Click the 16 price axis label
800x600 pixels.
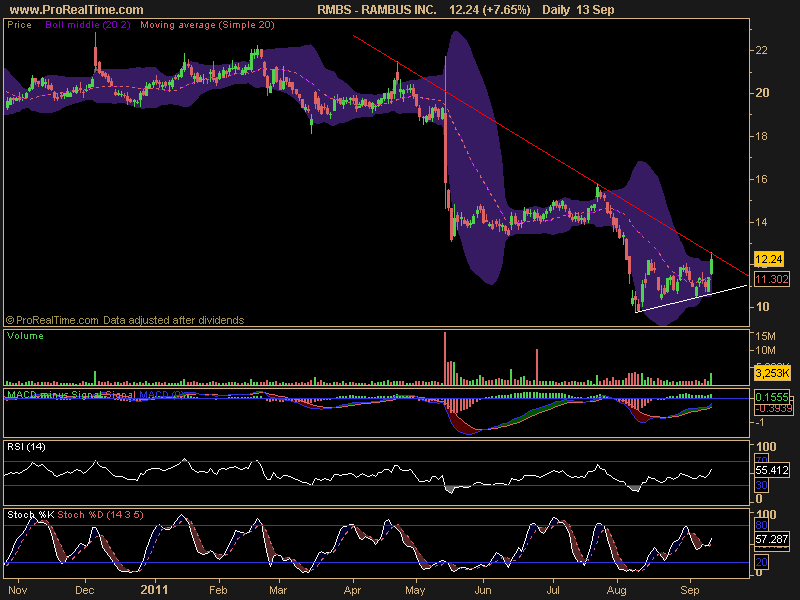point(762,179)
